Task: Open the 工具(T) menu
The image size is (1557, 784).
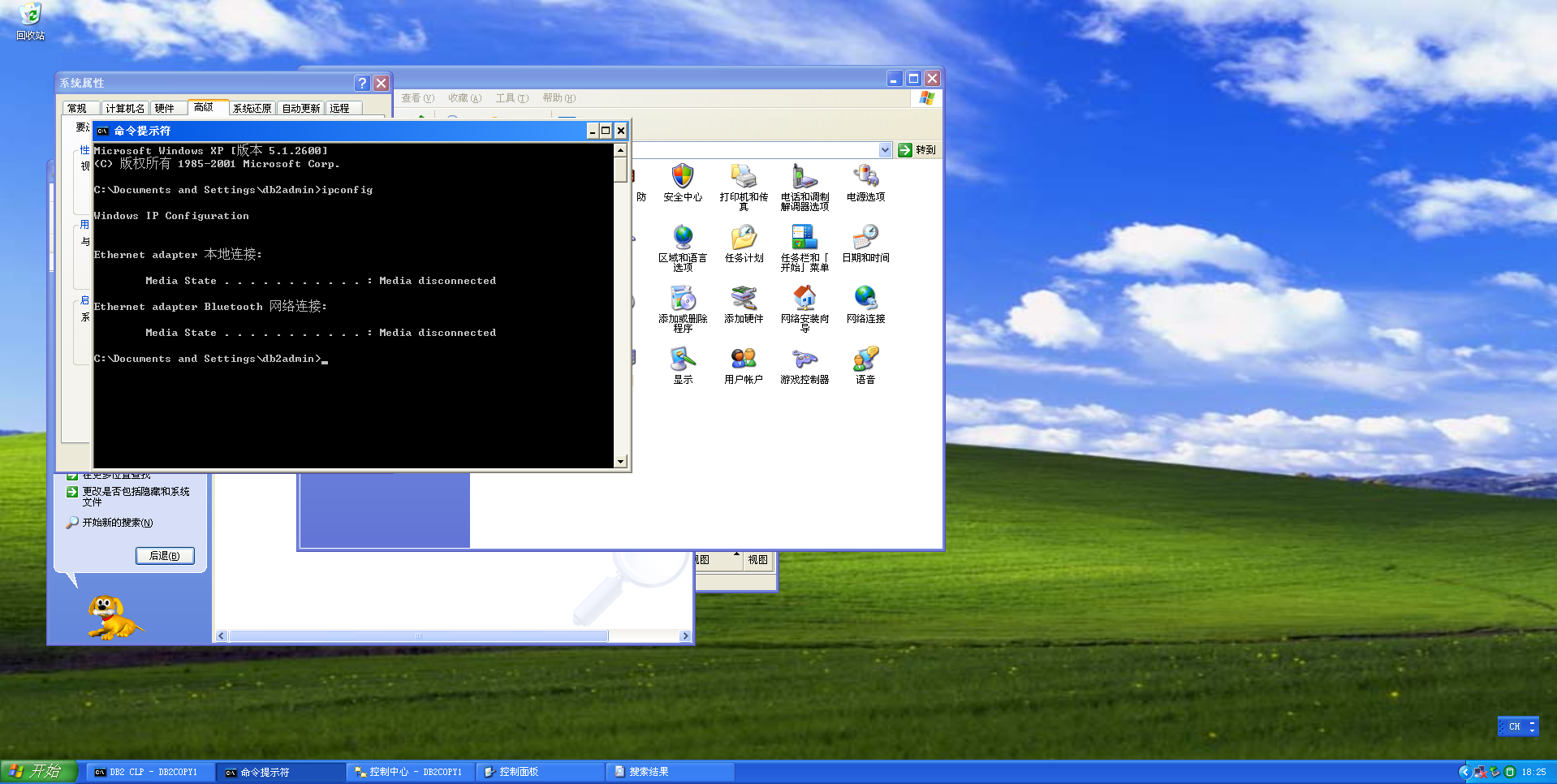Action: pos(511,98)
